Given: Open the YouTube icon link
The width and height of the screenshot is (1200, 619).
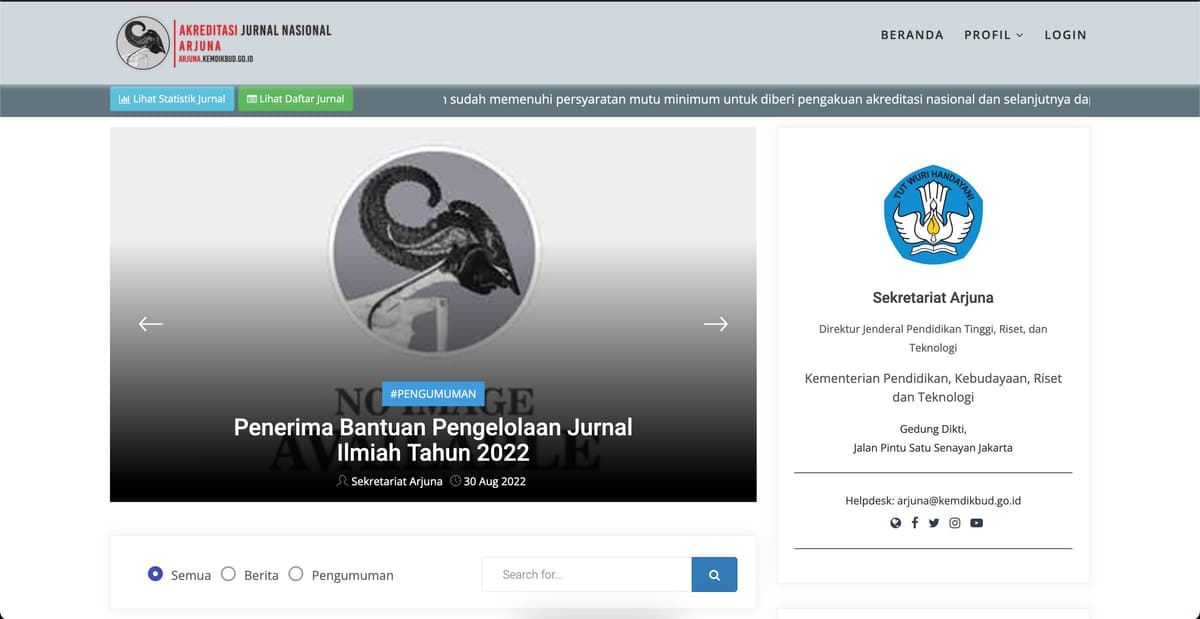Looking at the screenshot, I should tap(977, 523).
